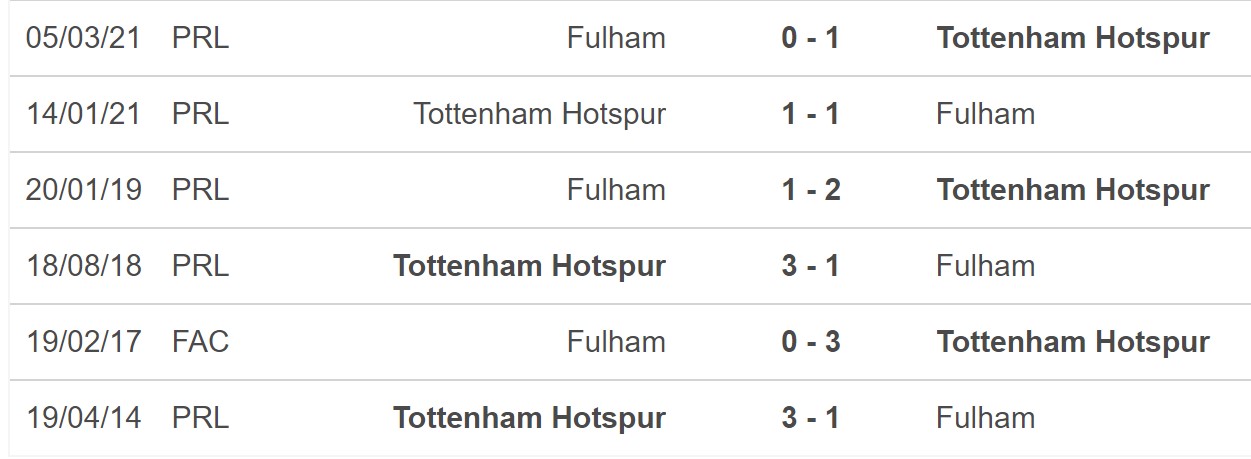The image size is (1251, 459).
Task: Select Fulham away team in 14/01/21 row
Action: [985, 114]
